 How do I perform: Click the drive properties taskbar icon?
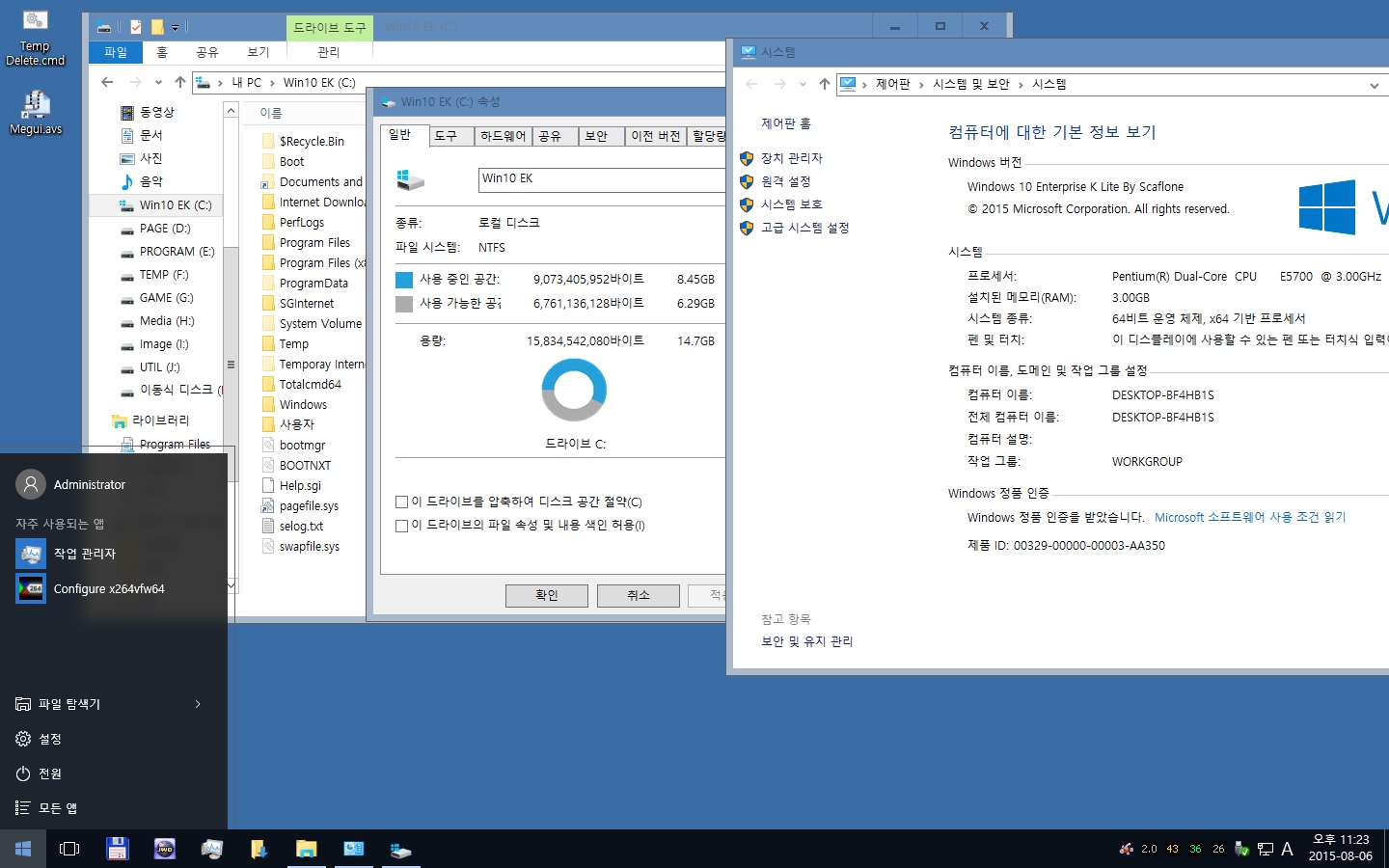click(401, 849)
